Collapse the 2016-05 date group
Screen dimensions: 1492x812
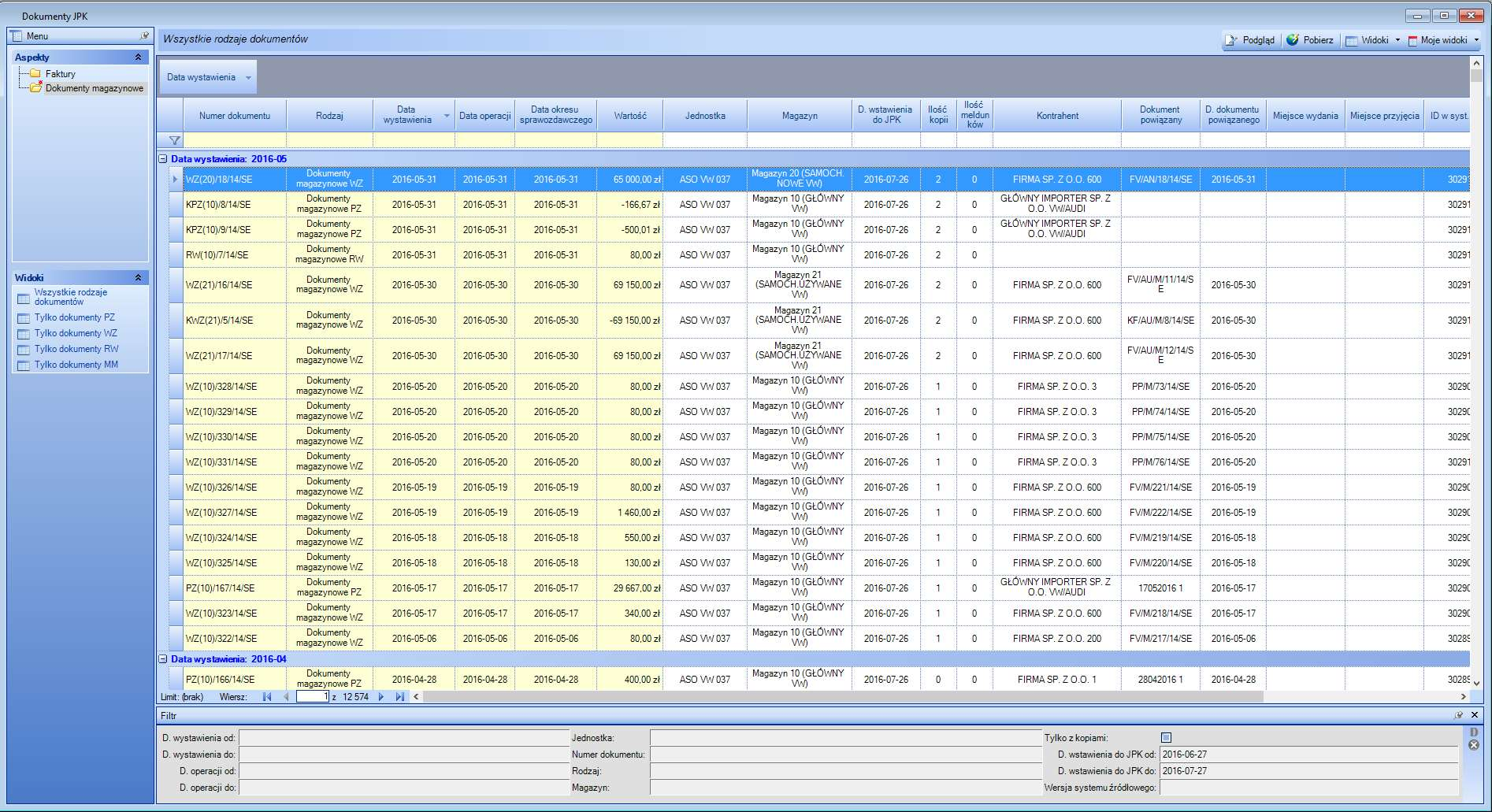[163, 159]
